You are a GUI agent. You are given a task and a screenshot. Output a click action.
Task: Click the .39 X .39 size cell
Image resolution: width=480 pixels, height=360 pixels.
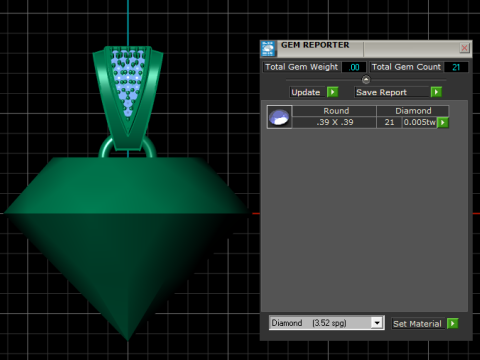(335, 122)
